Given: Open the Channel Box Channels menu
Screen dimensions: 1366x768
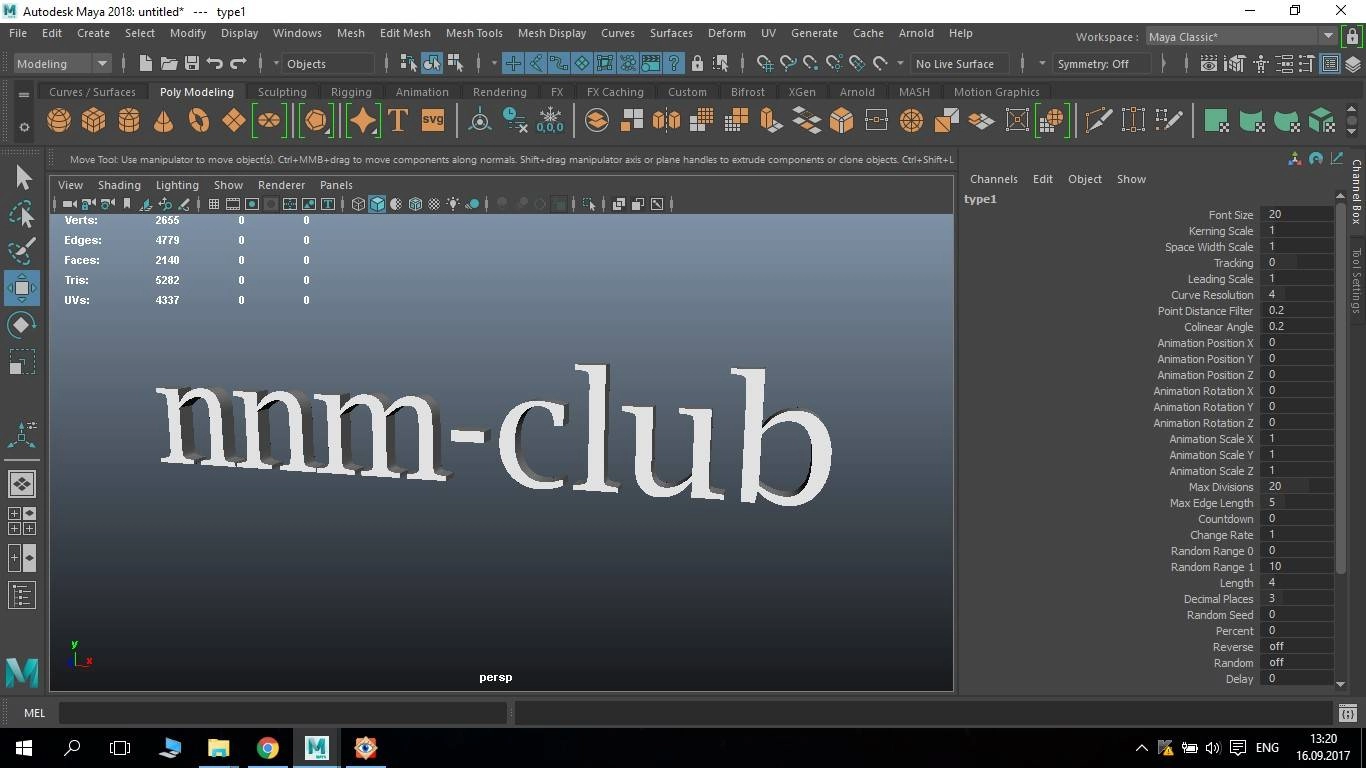Looking at the screenshot, I should point(993,179).
